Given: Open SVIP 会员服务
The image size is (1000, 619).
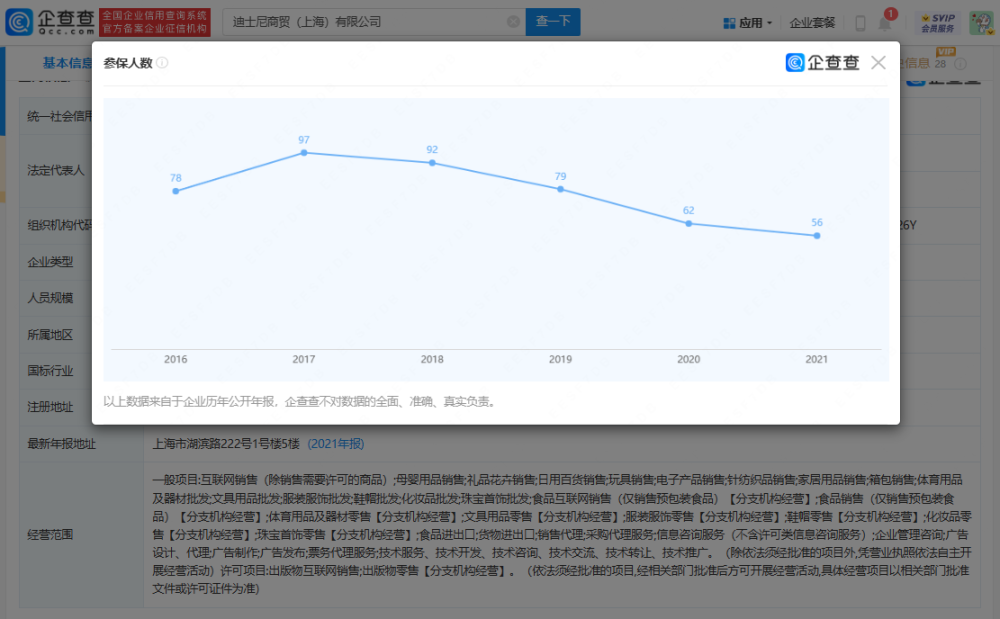Looking at the screenshot, I should click(938, 23).
